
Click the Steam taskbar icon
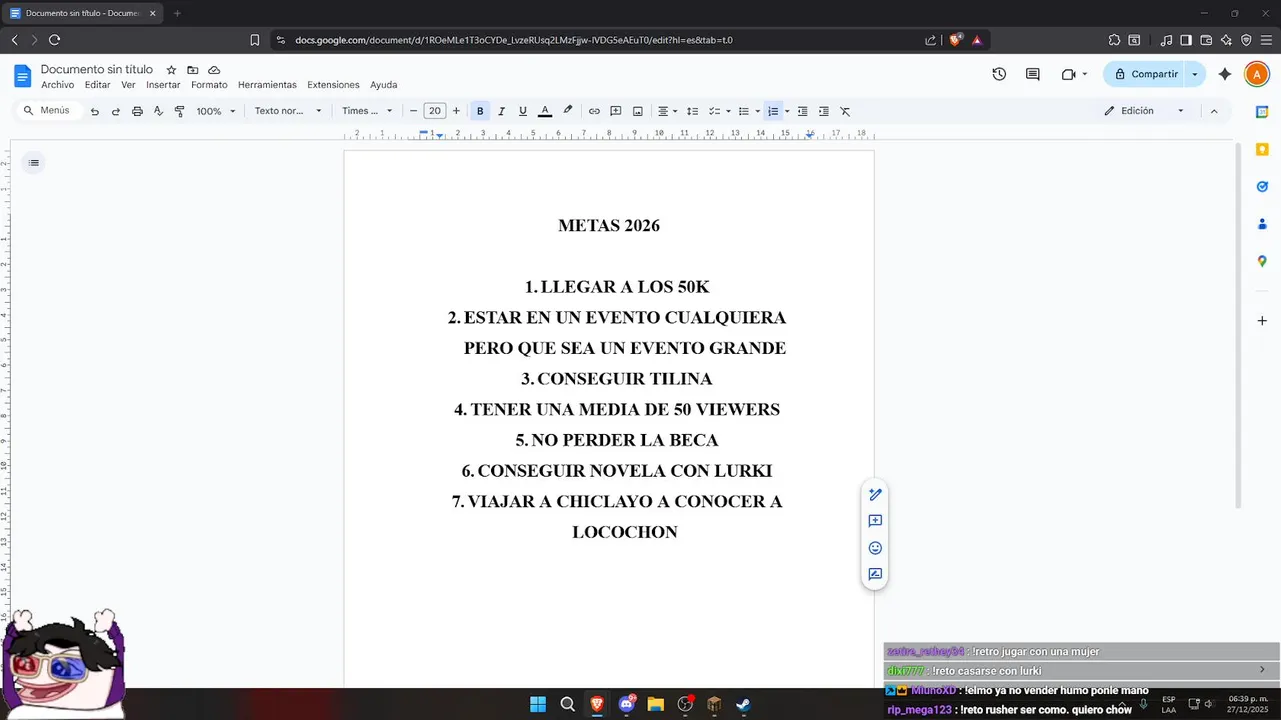coord(743,704)
